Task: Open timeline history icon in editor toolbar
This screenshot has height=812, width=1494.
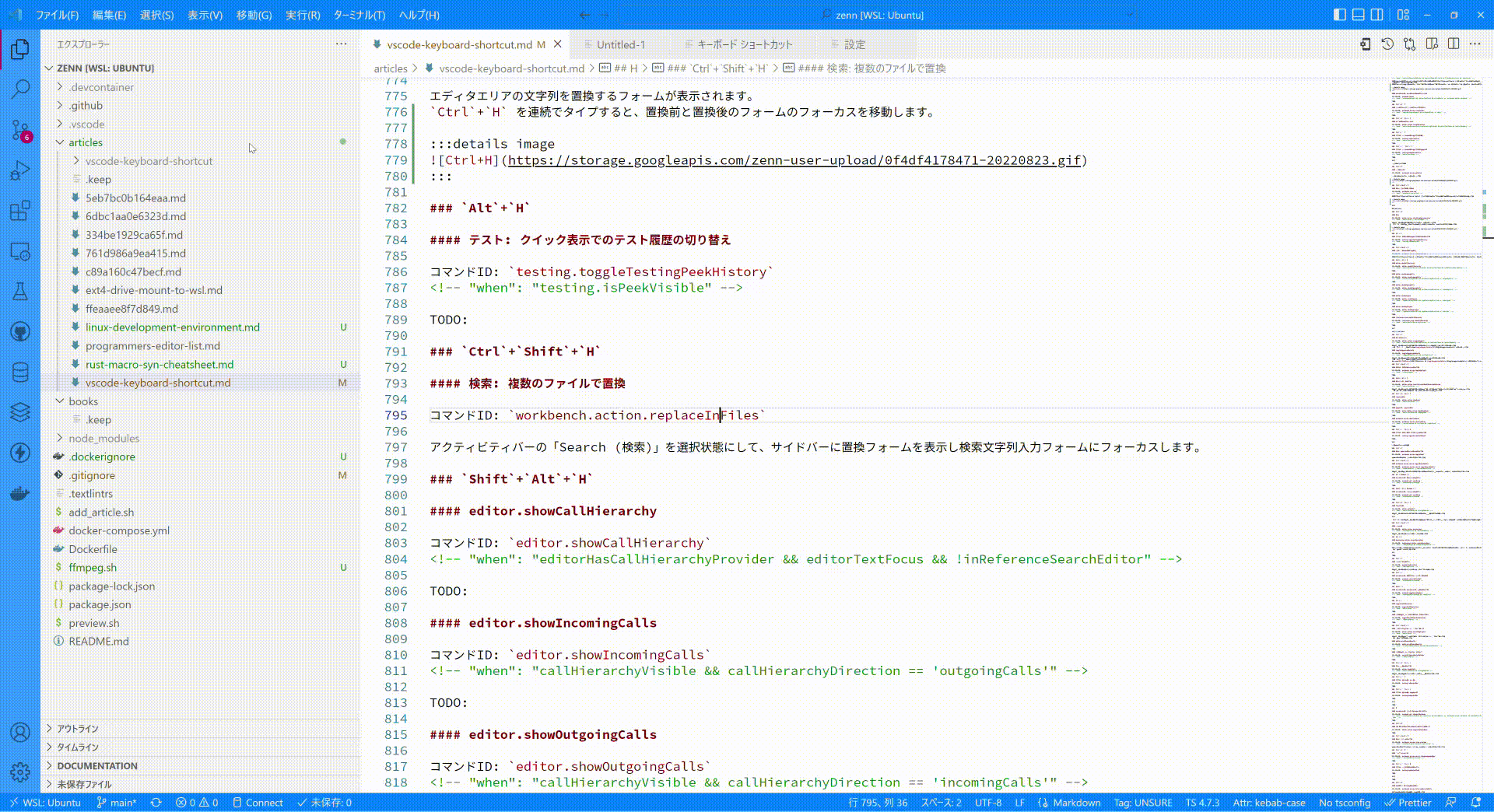Action: [1387, 44]
